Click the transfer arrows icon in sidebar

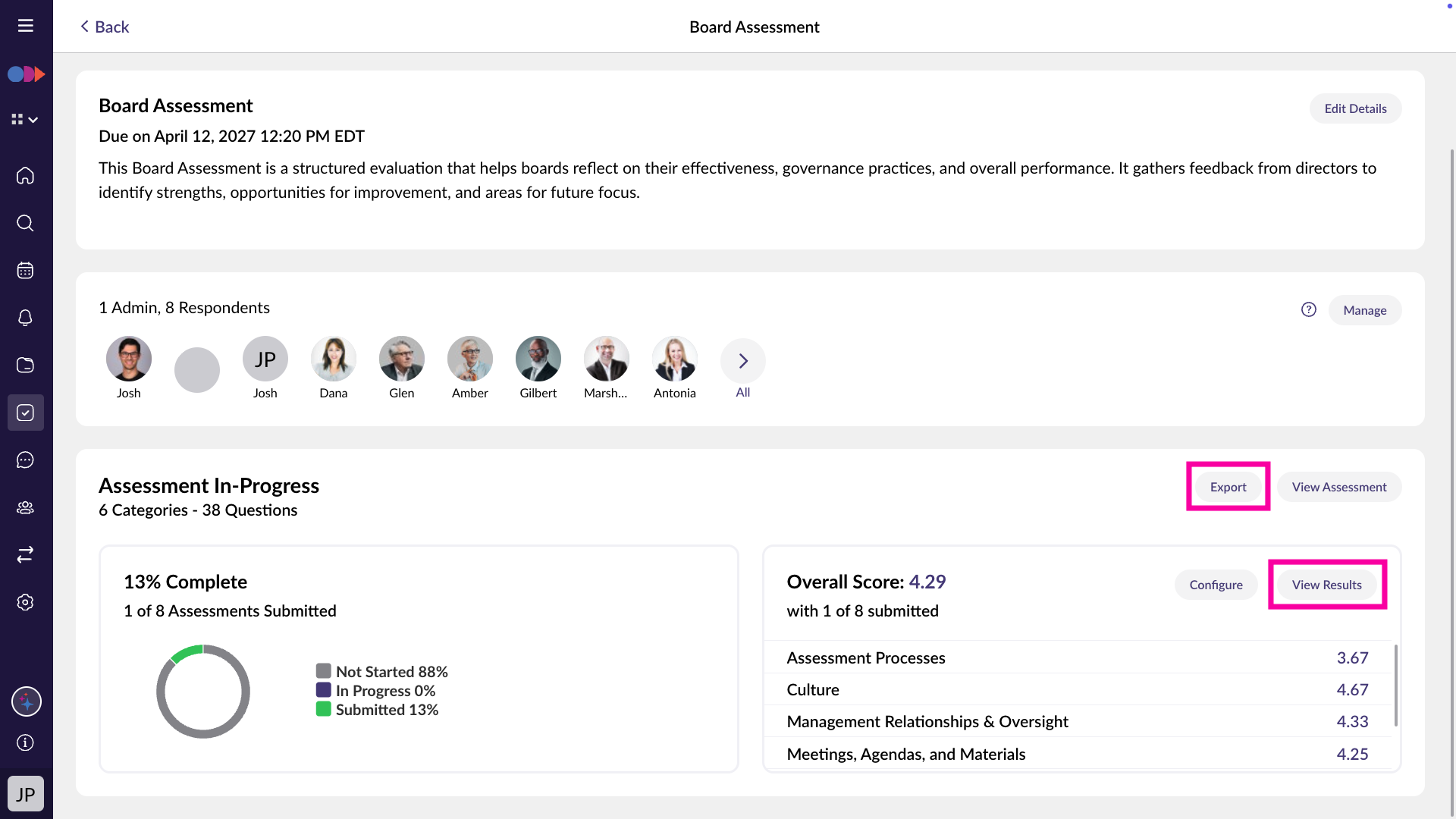pyautogui.click(x=26, y=554)
